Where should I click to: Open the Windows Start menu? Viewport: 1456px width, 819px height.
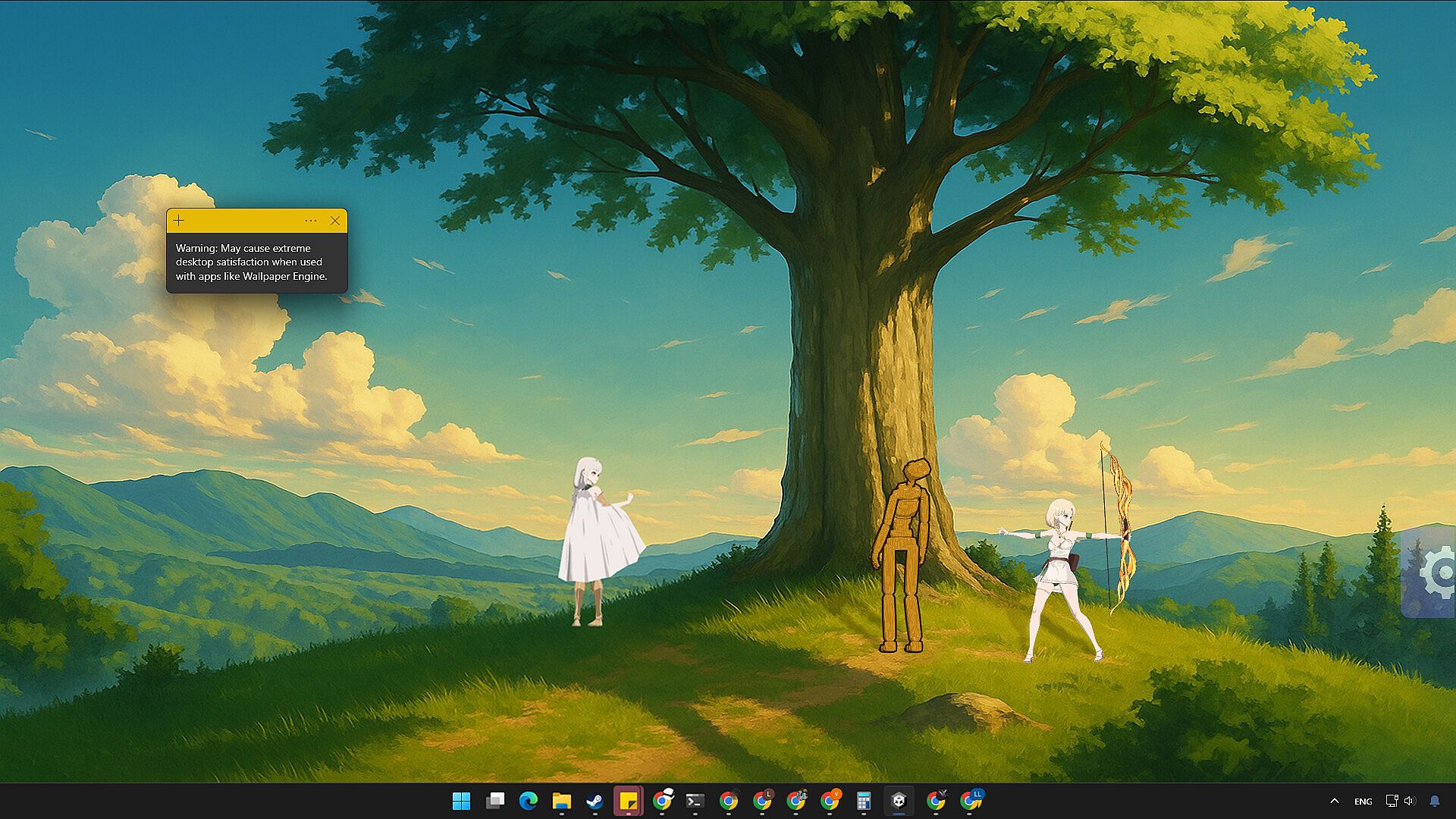tap(461, 801)
